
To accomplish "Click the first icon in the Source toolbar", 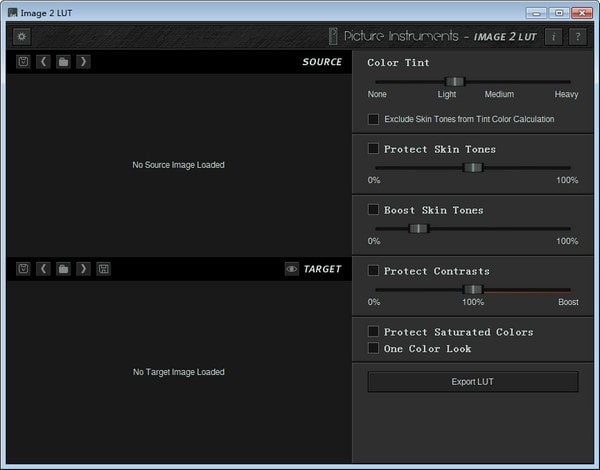I will point(23,62).
